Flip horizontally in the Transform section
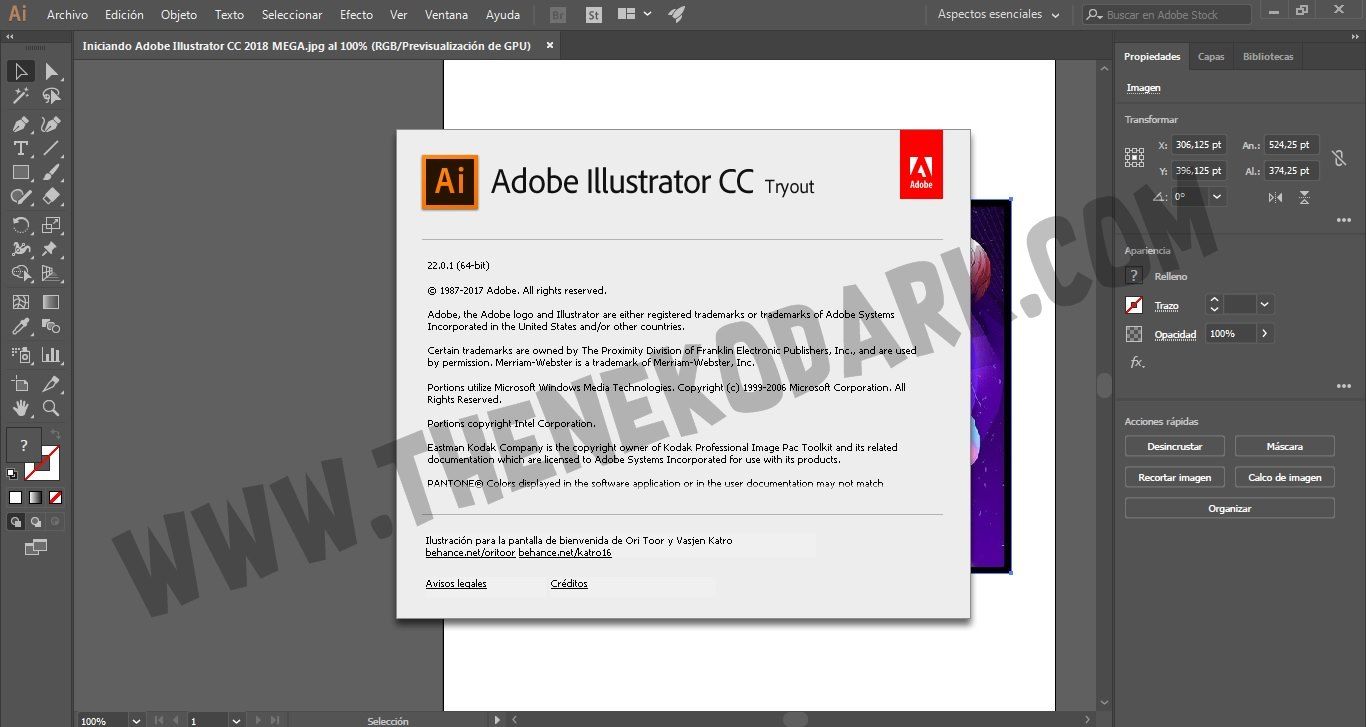Viewport: 1366px width, 727px height. 1275,197
